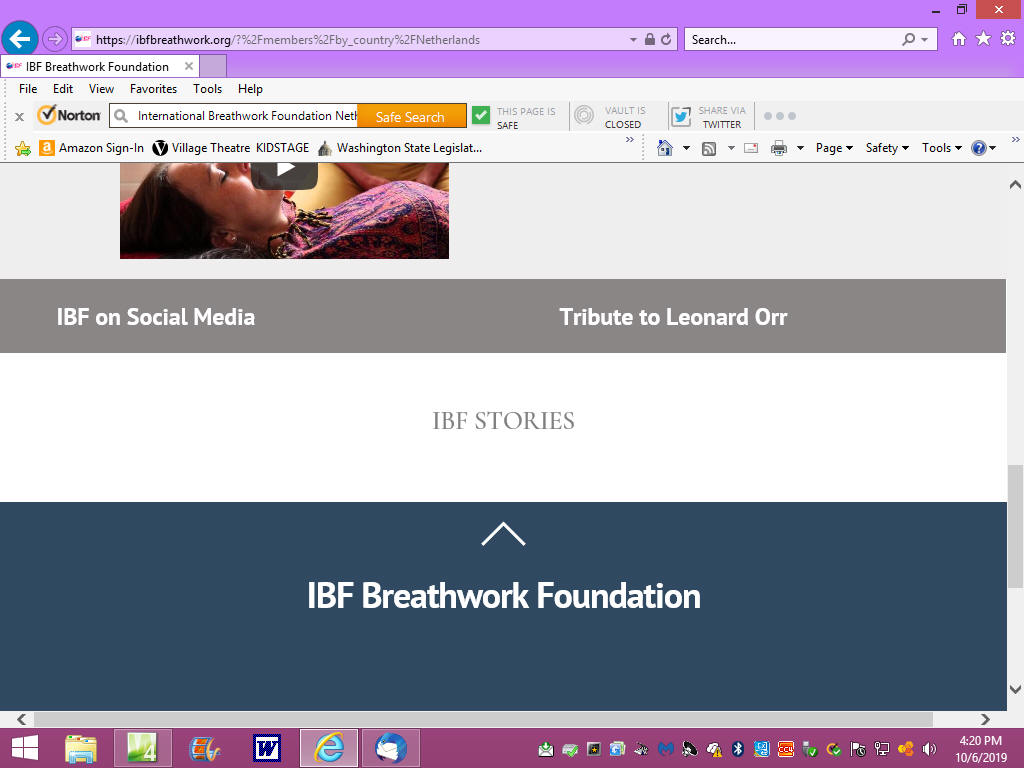This screenshot has width=1024, height=768.
Task: Open the Favorites menu
Action: click(x=153, y=89)
